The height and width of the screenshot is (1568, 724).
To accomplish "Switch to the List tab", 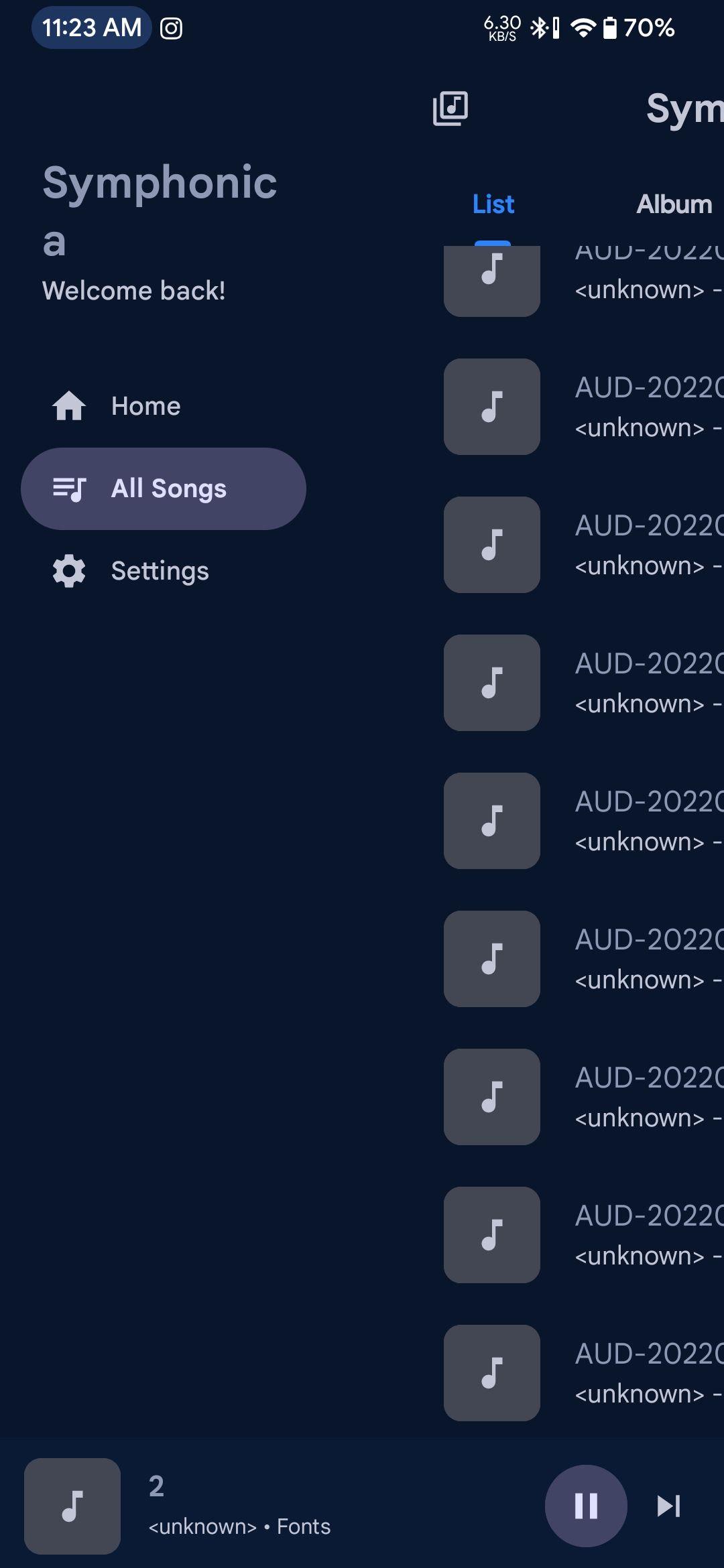I will (493, 204).
